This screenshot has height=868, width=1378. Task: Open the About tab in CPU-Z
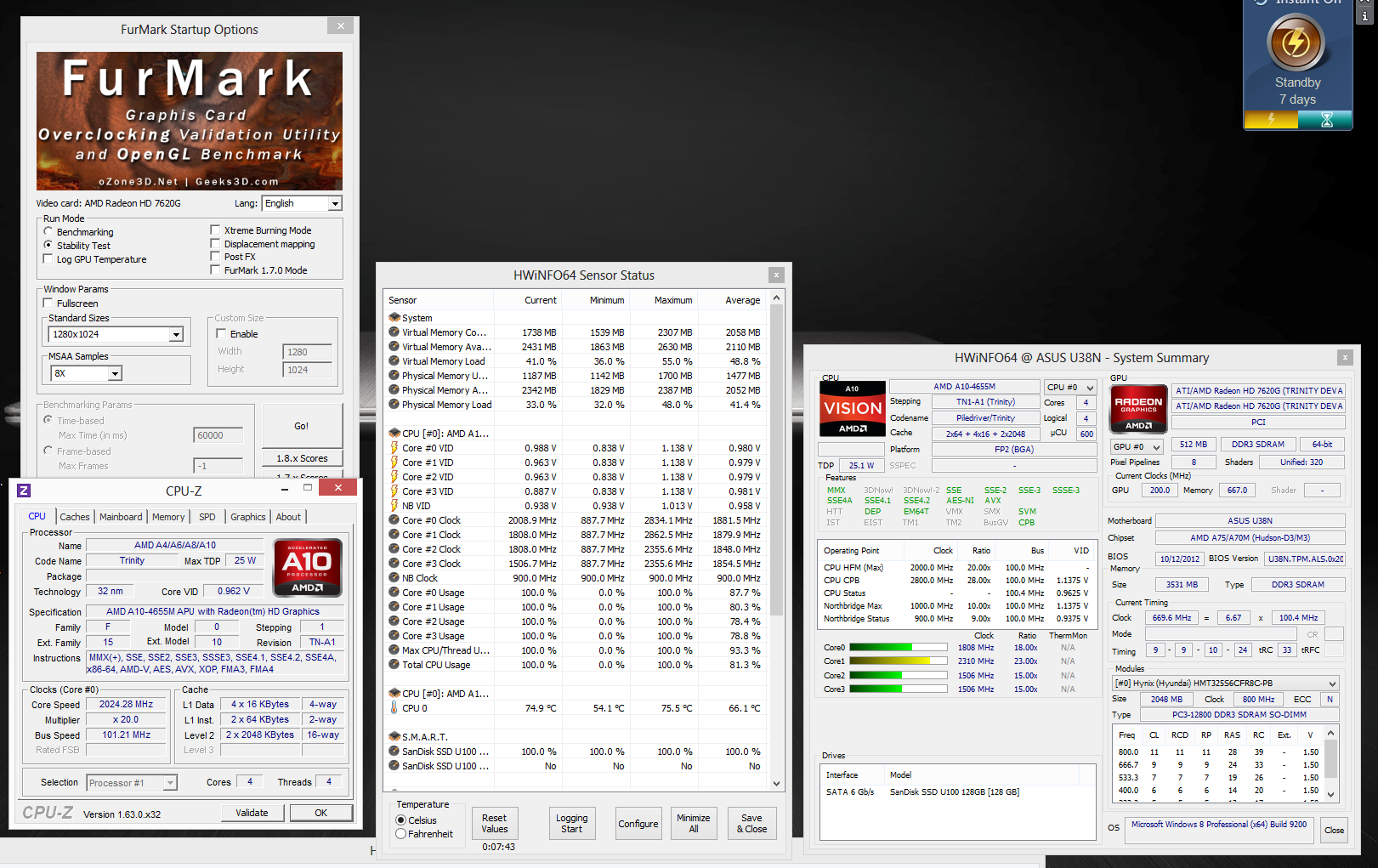tap(288, 517)
